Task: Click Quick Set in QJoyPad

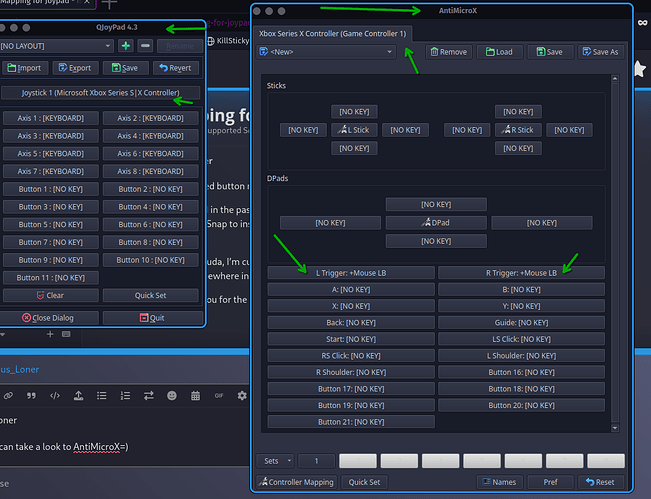Action: 150,296
